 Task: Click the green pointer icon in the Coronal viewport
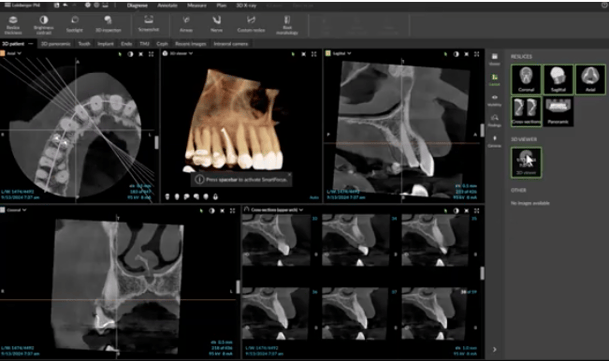click(x=201, y=211)
